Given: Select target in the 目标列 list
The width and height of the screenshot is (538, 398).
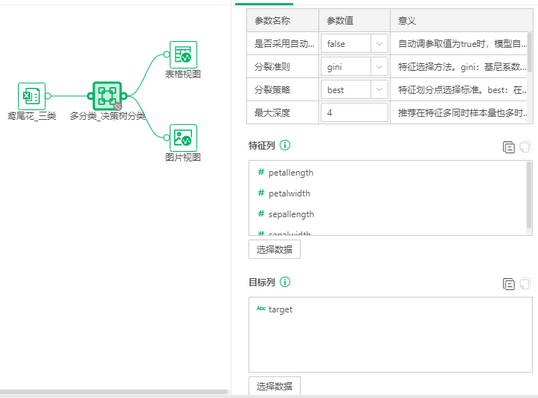Looking at the screenshot, I should [280, 309].
